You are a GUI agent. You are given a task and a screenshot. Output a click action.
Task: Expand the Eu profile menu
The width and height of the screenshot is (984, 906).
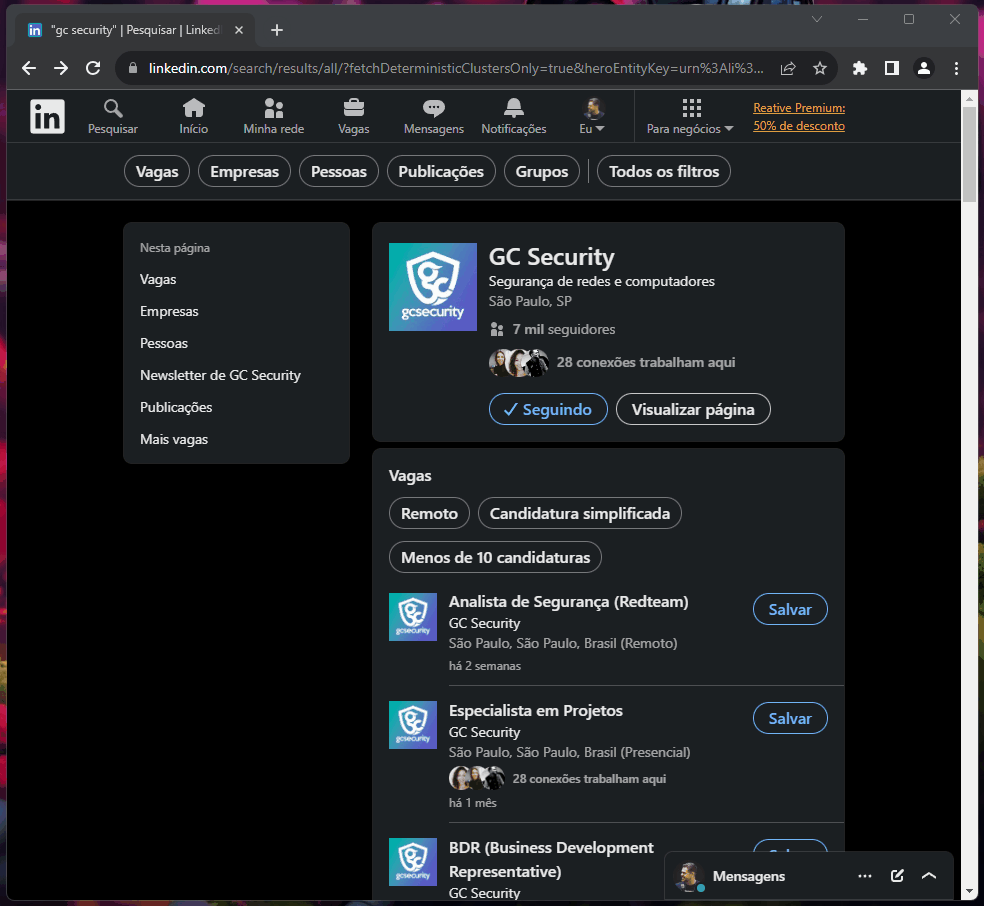592,117
